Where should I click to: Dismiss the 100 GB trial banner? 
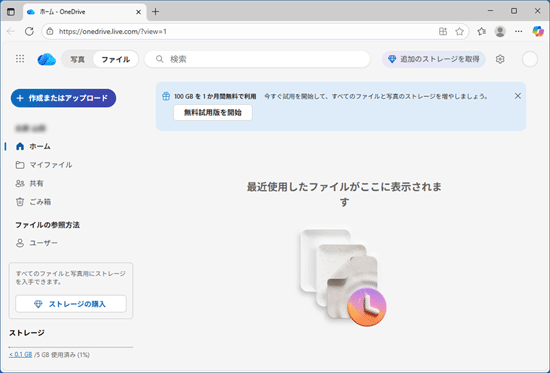518,96
